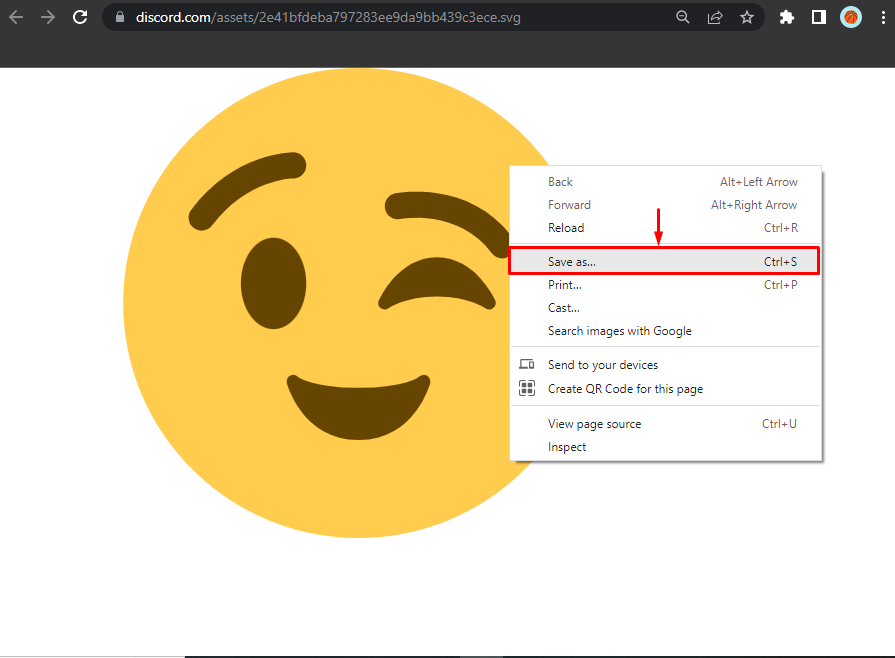This screenshot has height=658, width=895.
Task: Click the browser Forward arrow button
Action: pyautogui.click(x=48, y=17)
